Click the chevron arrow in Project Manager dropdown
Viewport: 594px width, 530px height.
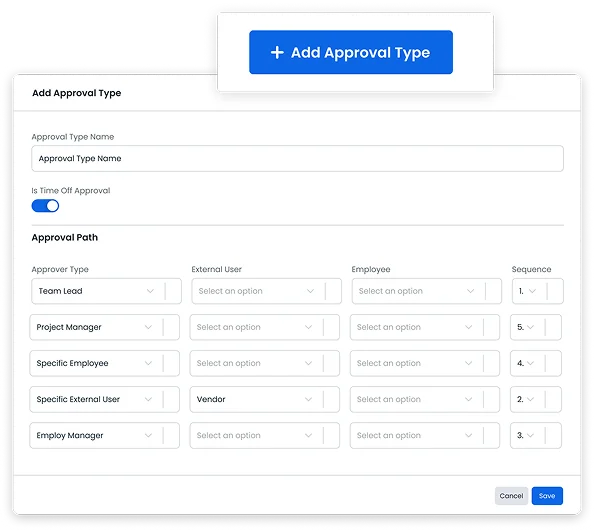(x=148, y=327)
